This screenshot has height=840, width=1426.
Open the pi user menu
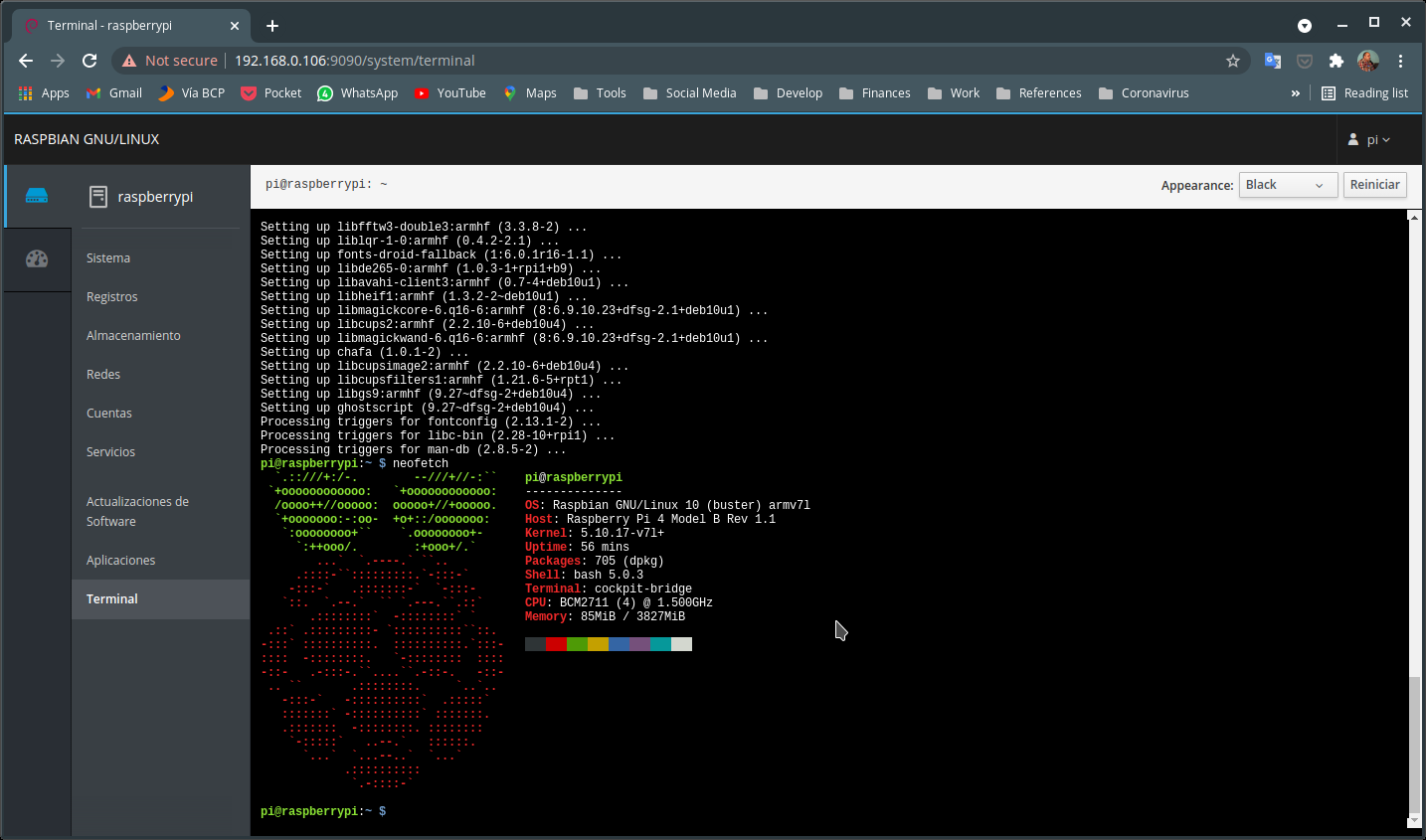(1369, 140)
